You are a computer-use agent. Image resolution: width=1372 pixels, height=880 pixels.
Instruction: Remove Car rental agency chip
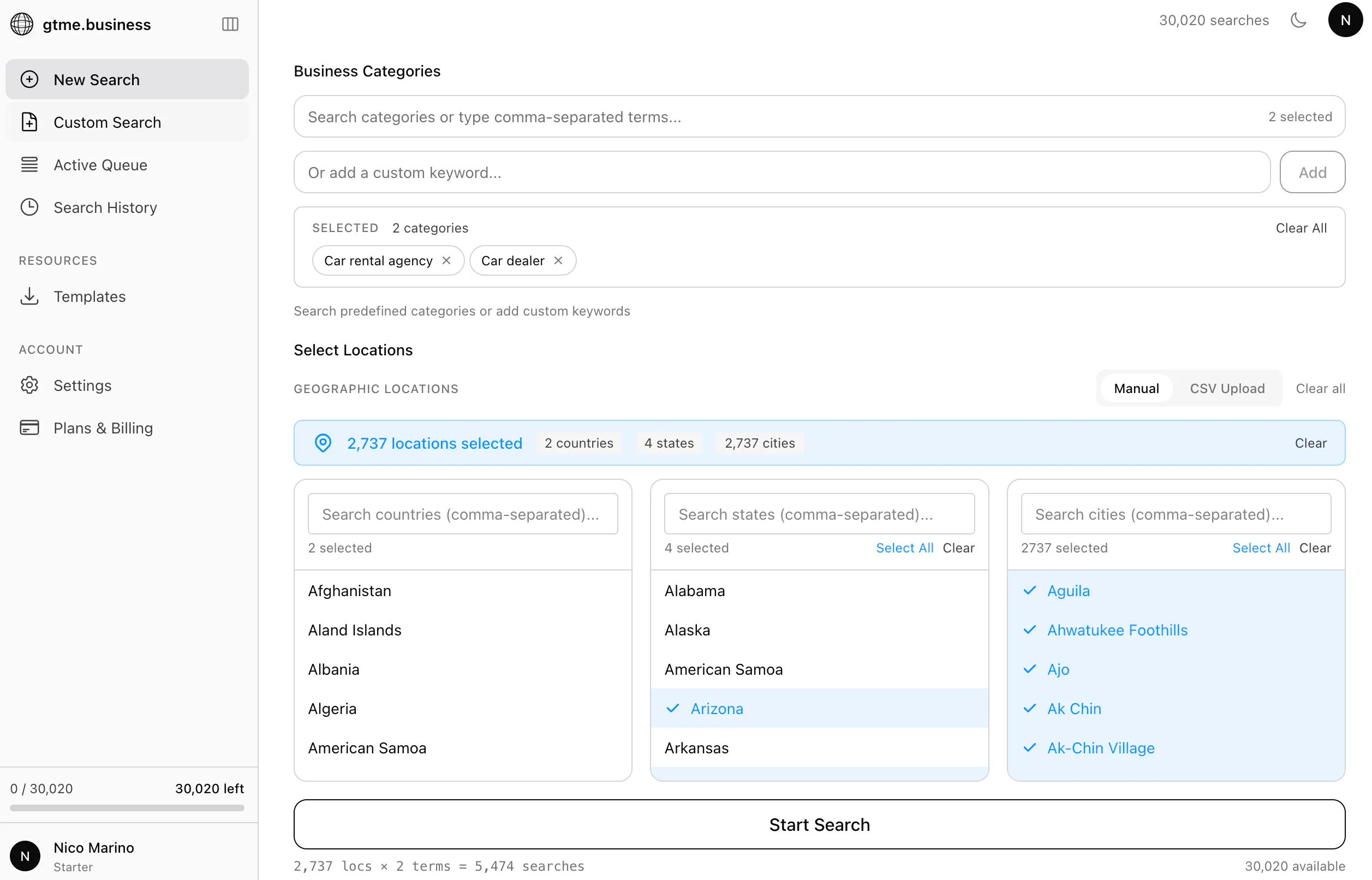(446, 260)
